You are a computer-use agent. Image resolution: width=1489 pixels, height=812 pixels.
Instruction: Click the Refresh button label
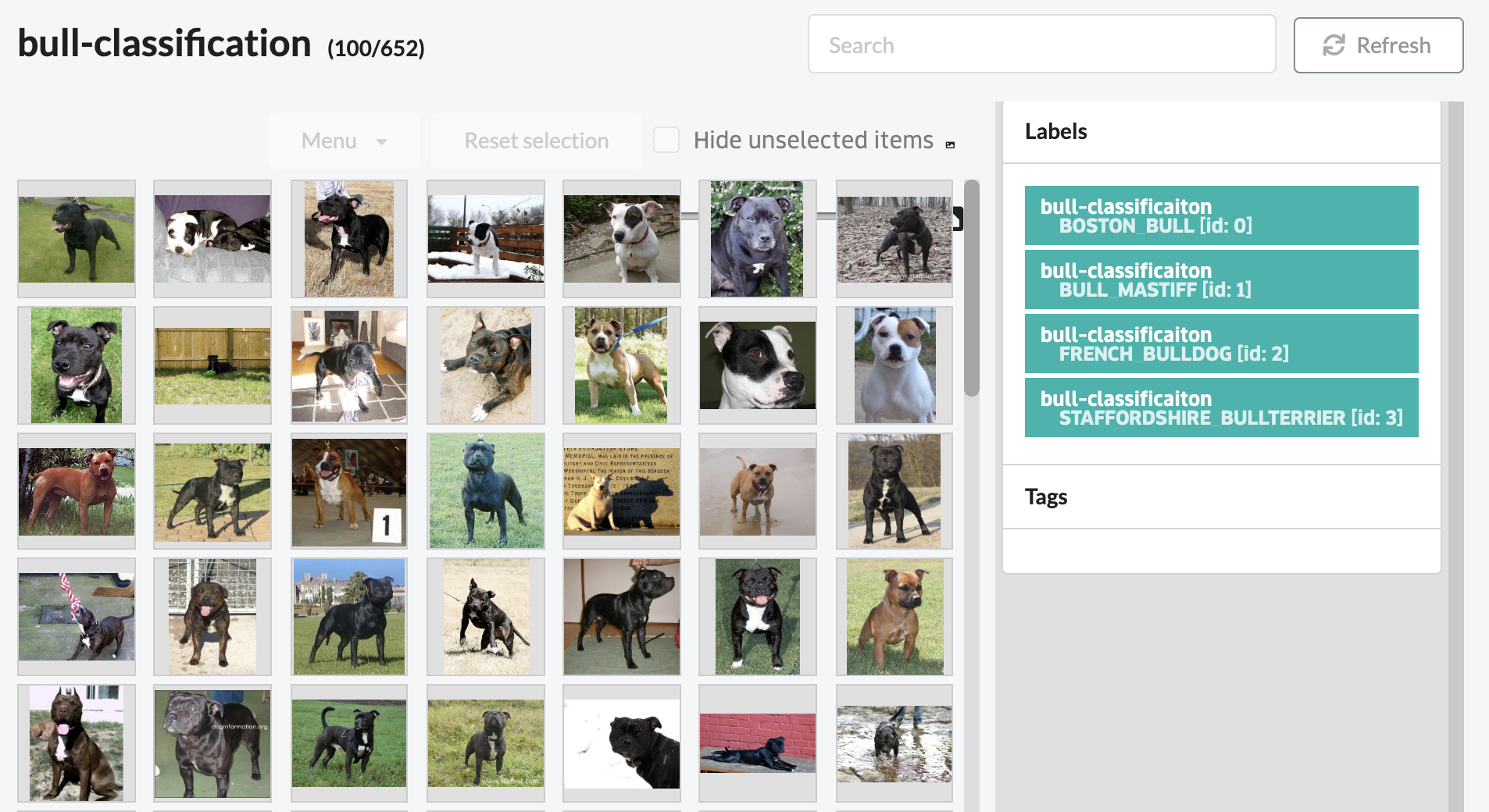point(1393,45)
